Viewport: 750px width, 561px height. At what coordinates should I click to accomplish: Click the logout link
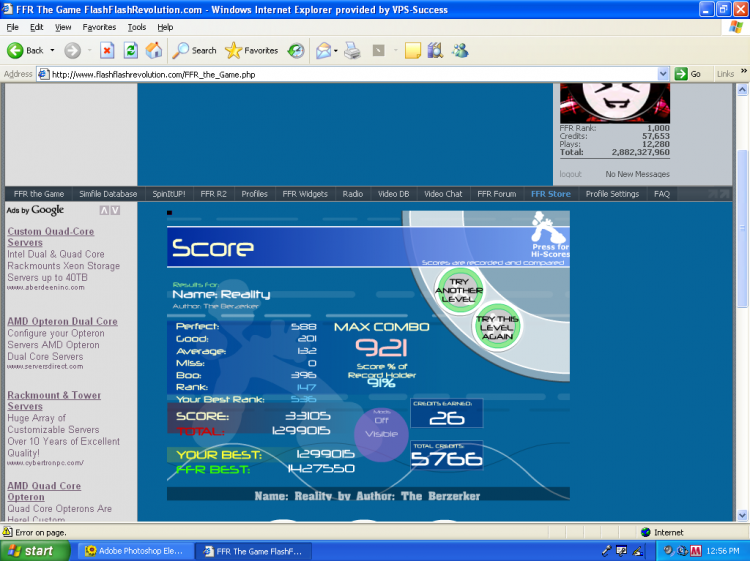(x=570, y=174)
